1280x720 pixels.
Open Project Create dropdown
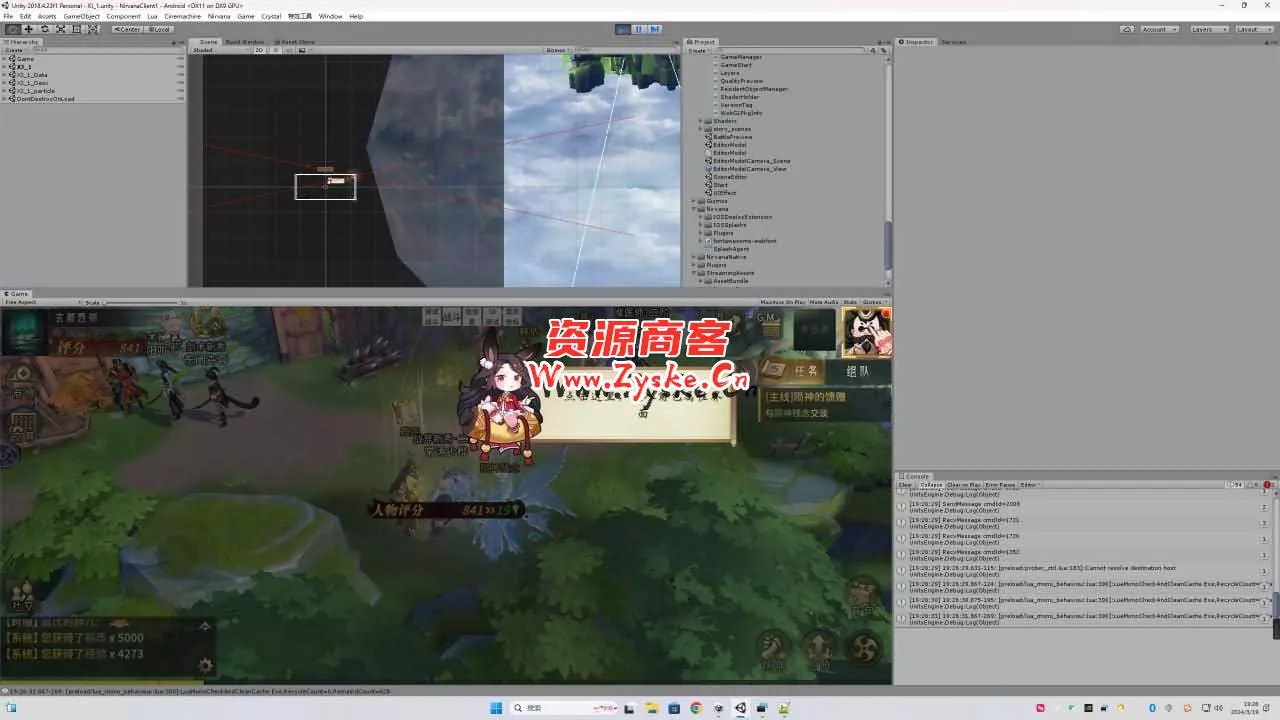(x=698, y=50)
